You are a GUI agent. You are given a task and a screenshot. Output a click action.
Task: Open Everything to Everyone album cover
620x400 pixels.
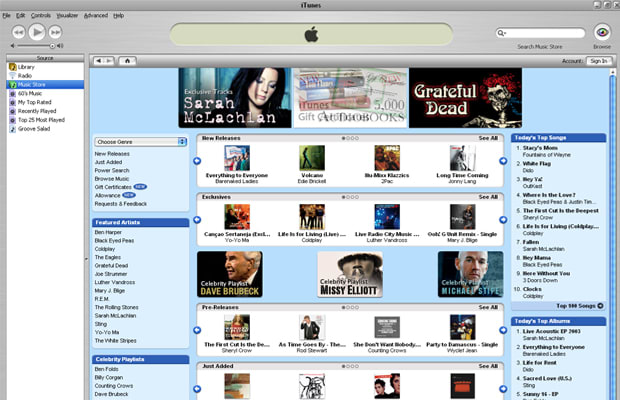pyautogui.click(x=237, y=158)
